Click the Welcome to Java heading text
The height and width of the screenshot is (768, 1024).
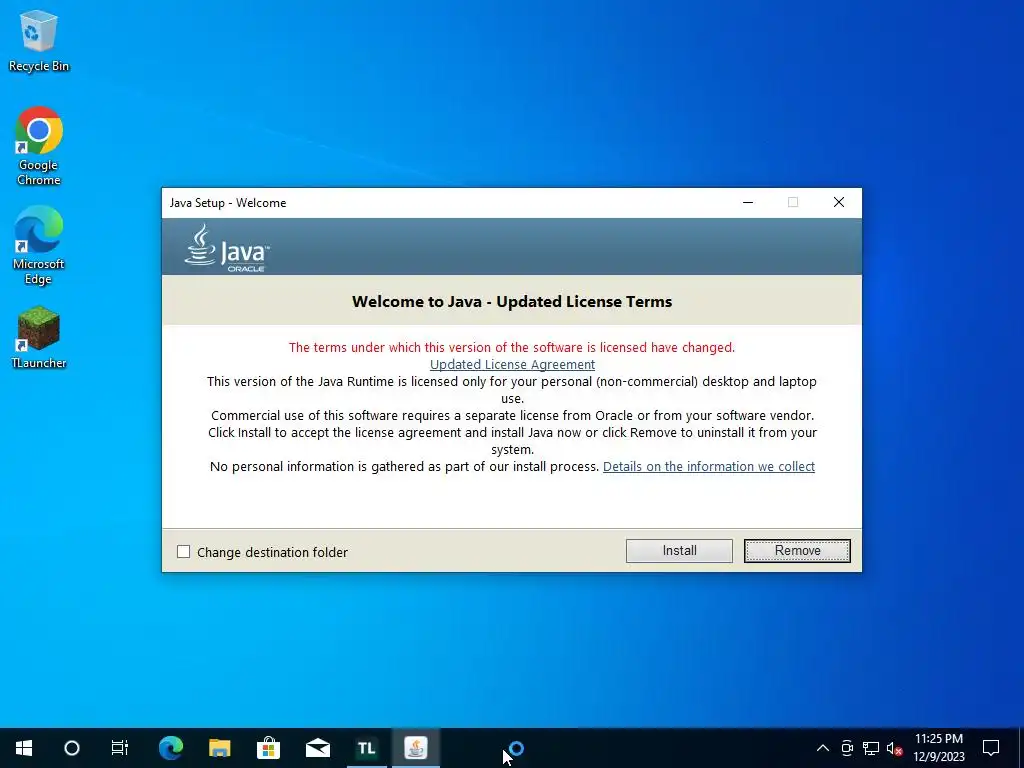(x=512, y=302)
